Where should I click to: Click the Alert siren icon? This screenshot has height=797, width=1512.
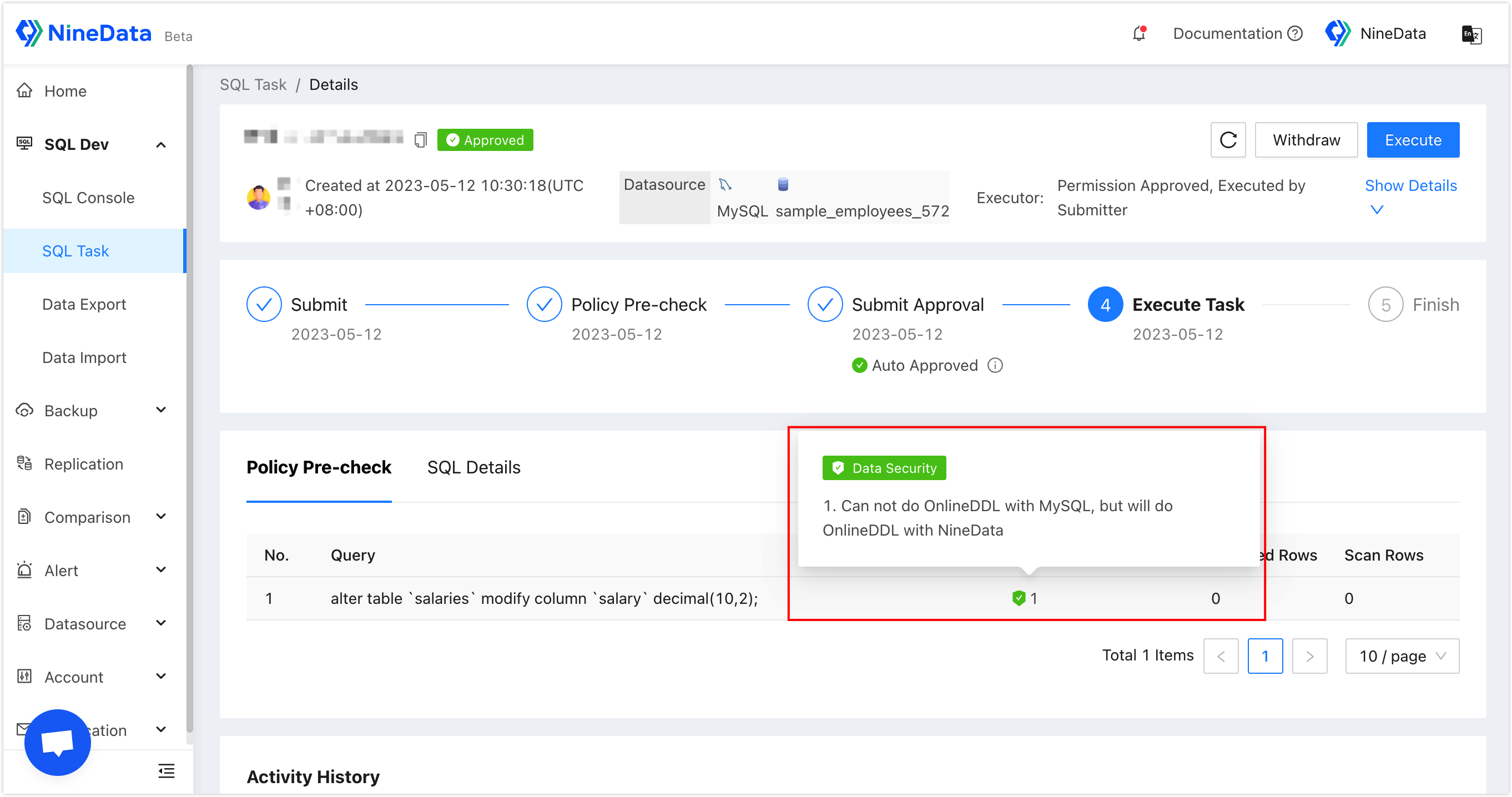pyautogui.click(x=24, y=570)
